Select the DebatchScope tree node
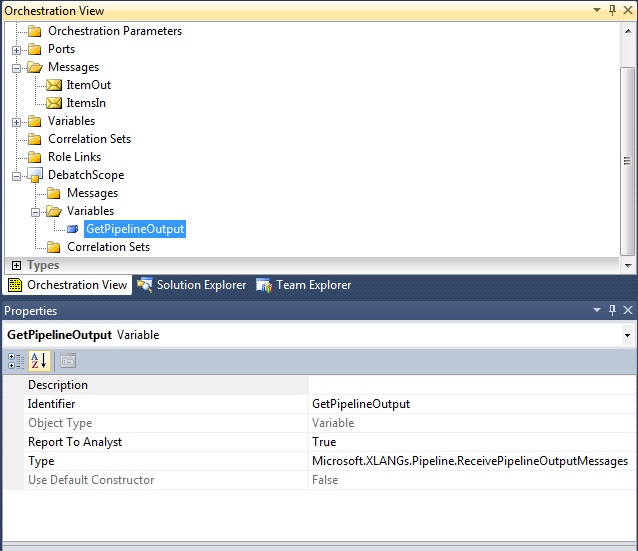Viewport: 638px width, 551px height. (x=86, y=175)
